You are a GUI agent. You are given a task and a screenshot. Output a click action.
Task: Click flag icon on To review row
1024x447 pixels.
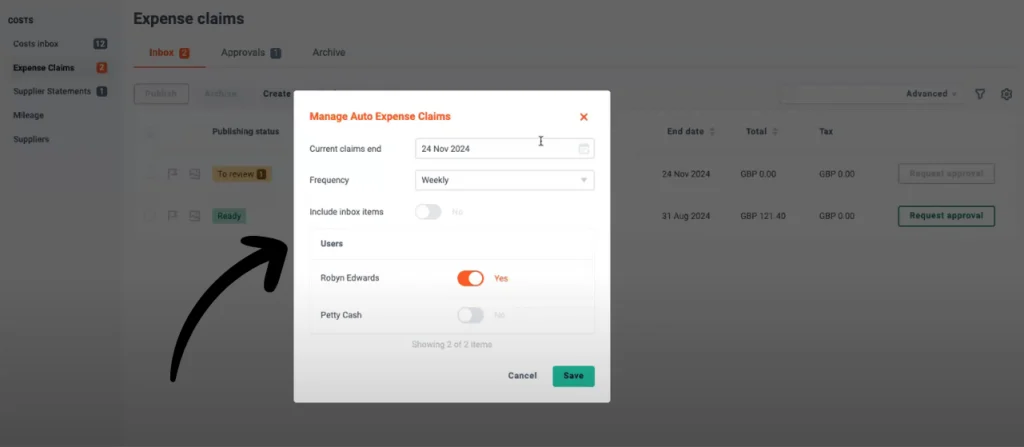172,174
